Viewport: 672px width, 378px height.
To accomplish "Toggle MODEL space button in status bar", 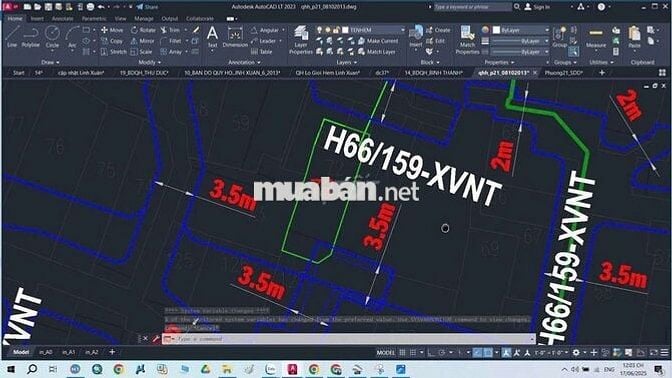I will tap(386, 353).
